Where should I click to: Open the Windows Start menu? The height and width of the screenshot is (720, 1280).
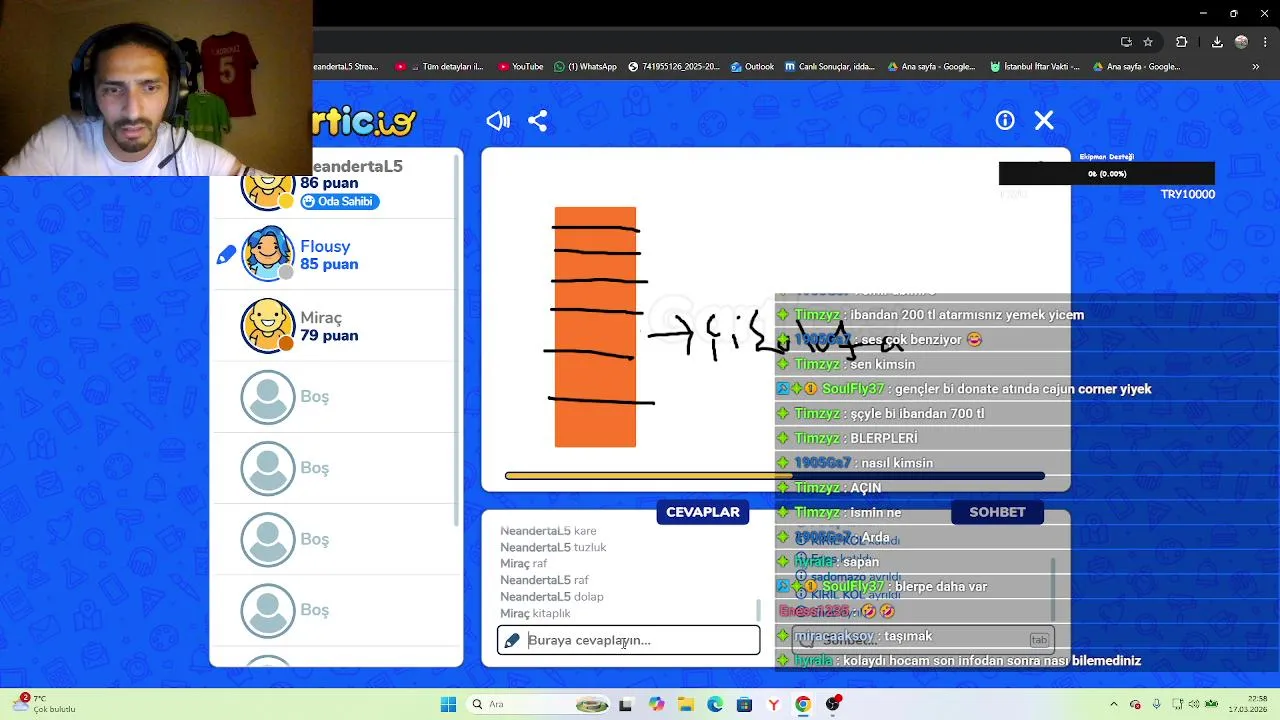coord(448,704)
